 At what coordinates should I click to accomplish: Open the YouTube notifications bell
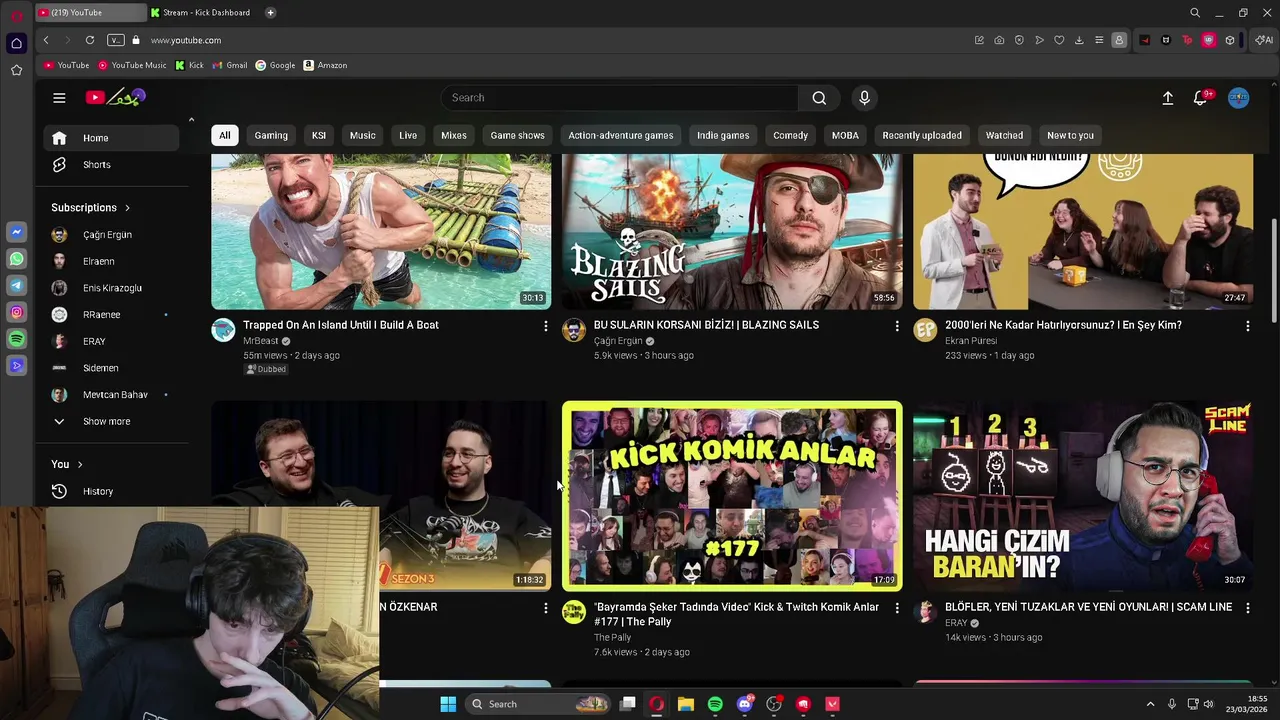tap(1200, 98)
